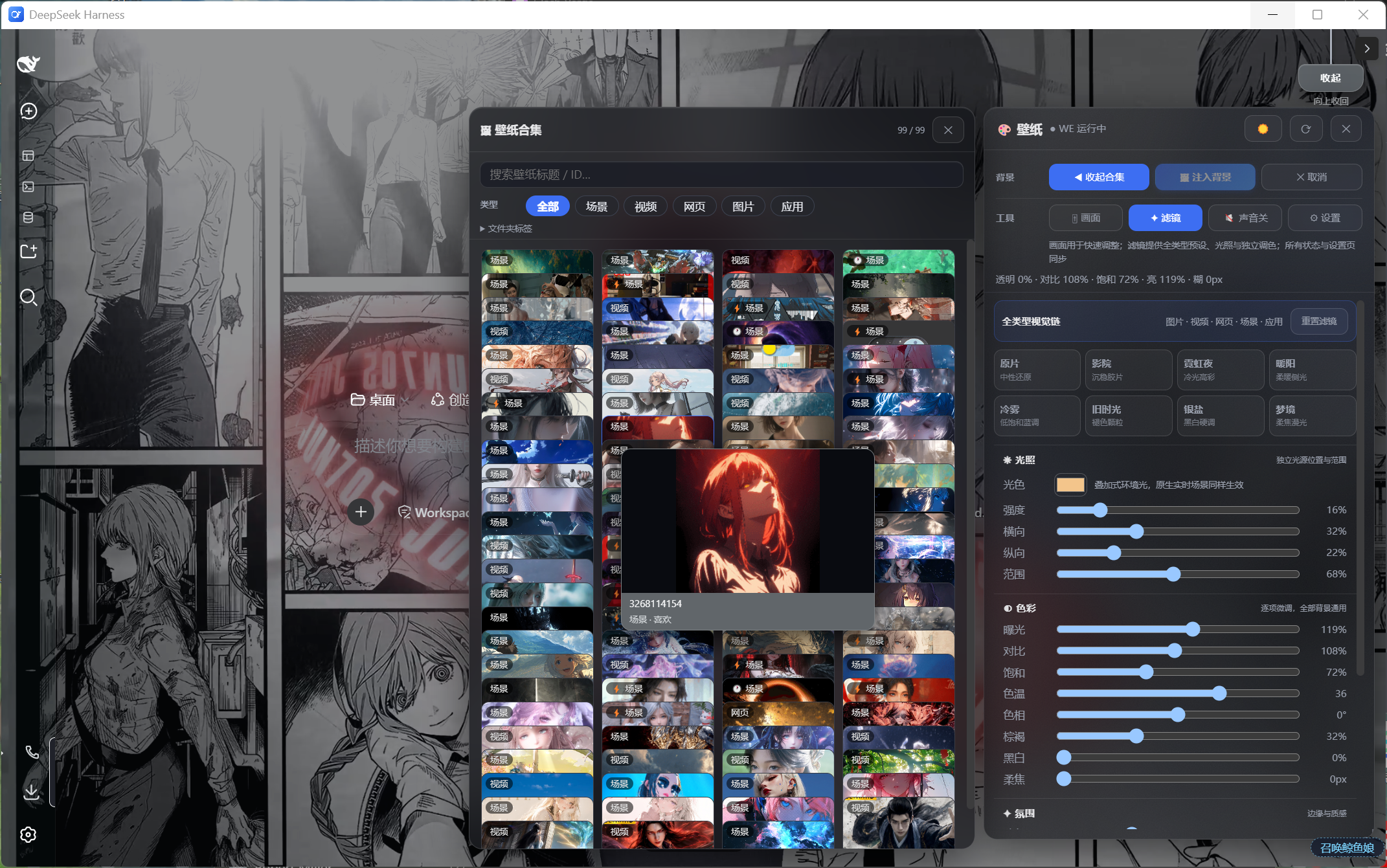Click the 召唤鲸鱼娘 button
This screenshot has height=868, width=1387.
click(1347, 848)
